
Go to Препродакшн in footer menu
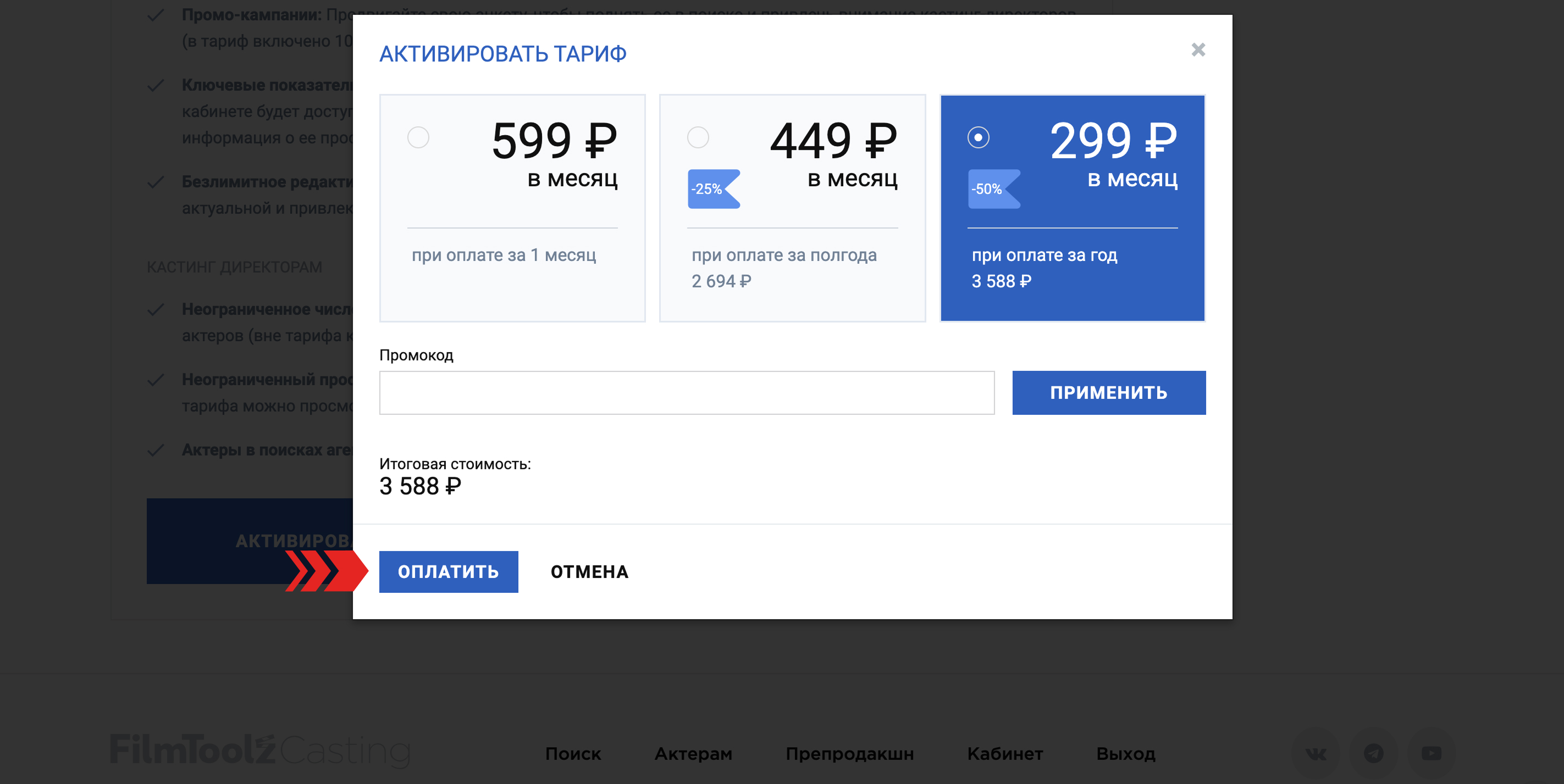849,754
